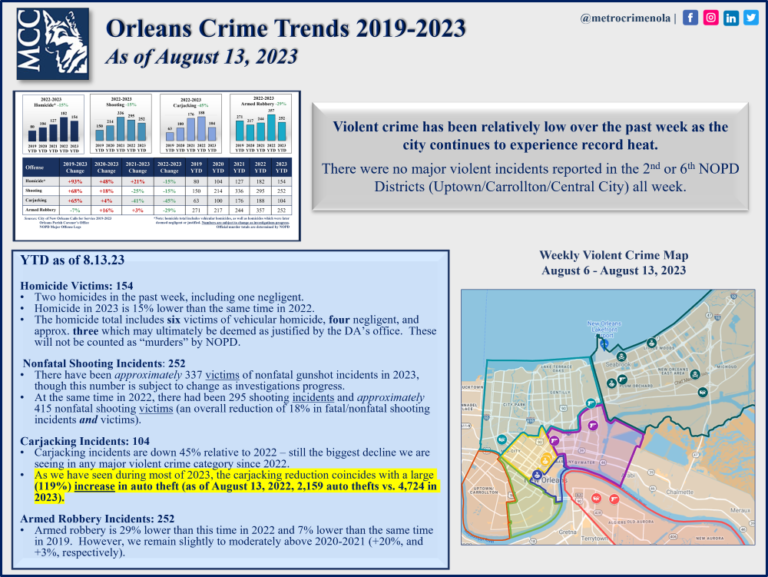Click the Offense column header in table
This screenshot has height=577, width=768.
[35, 166]
